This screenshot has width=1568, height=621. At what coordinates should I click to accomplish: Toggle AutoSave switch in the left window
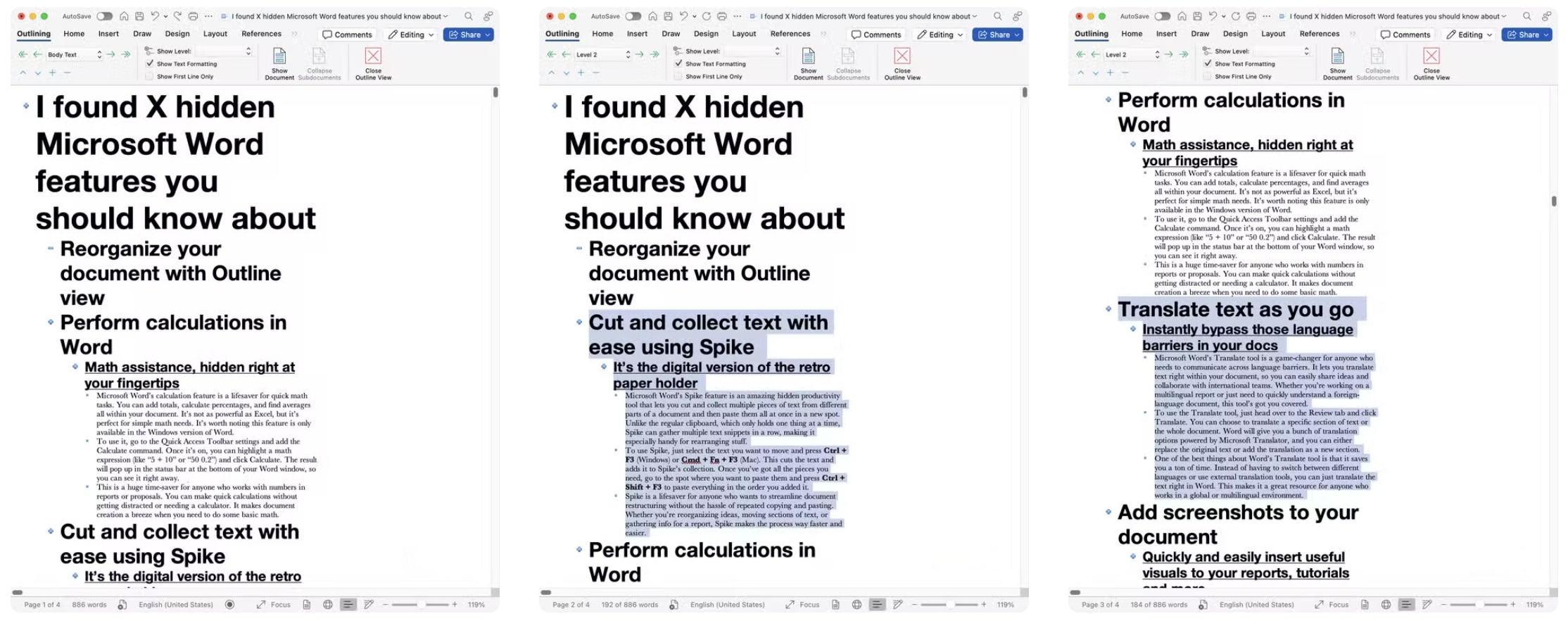104,16
